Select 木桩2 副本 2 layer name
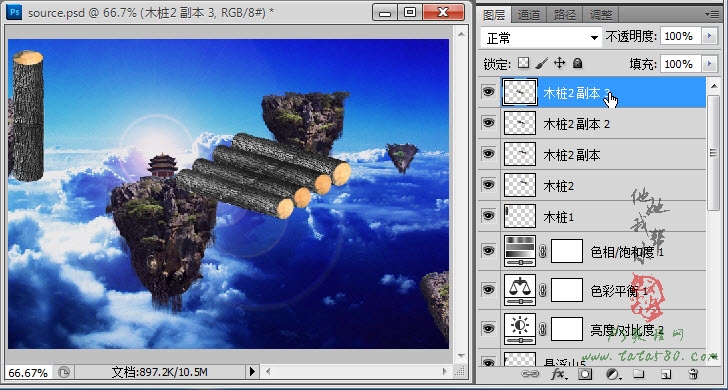This screenshot has height=390, width=728. (576, 124)
